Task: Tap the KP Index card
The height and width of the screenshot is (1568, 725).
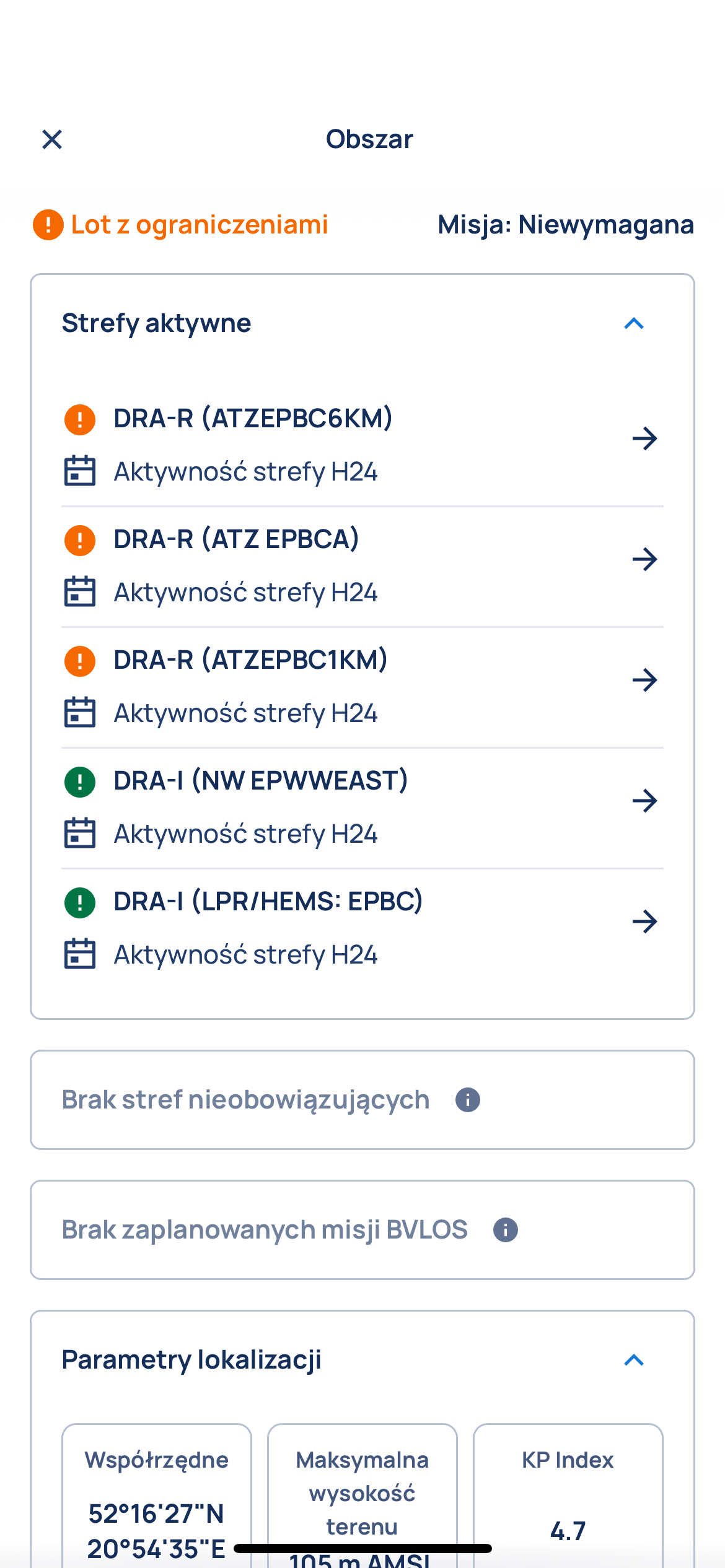Action: pos(568,1496)
